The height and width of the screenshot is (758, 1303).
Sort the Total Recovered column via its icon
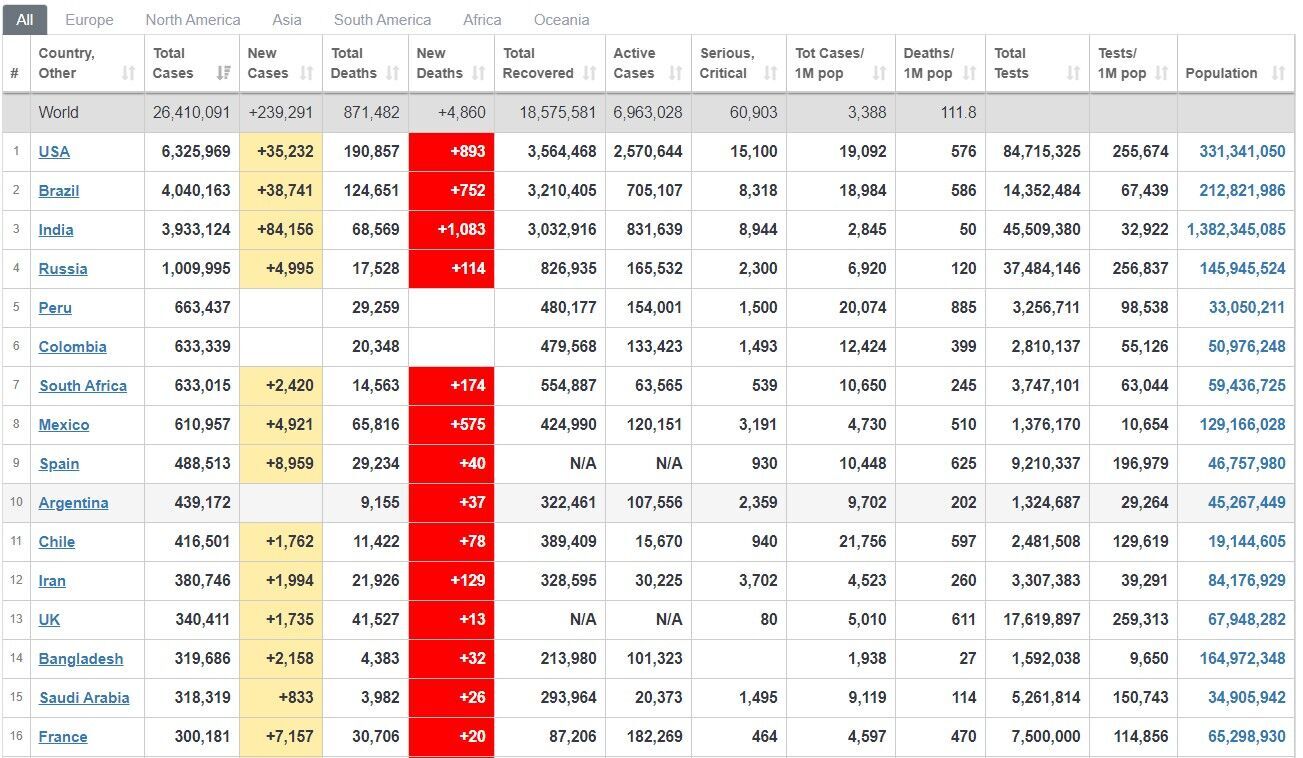(589, 73)
